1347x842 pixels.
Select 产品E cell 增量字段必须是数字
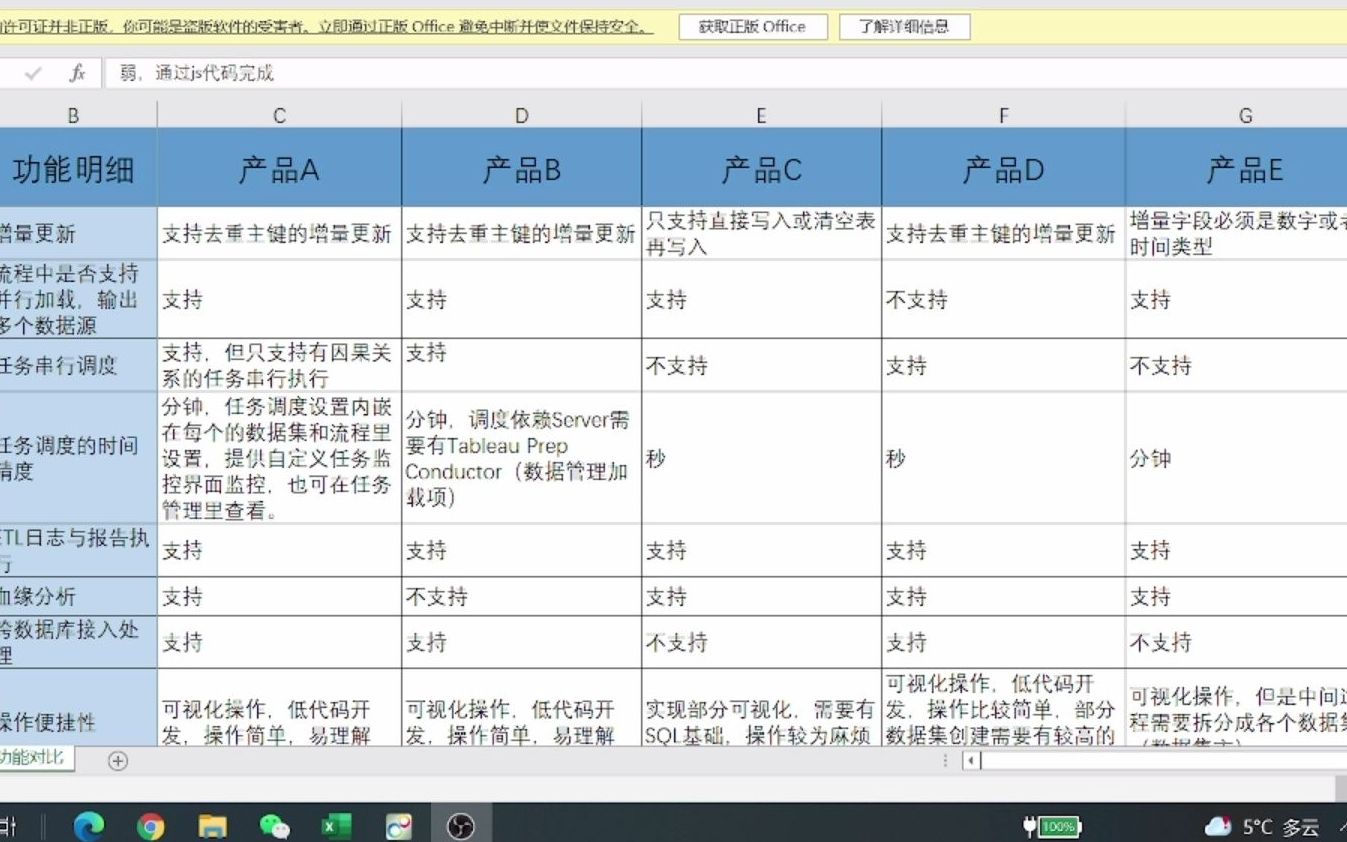(1236, 234)
